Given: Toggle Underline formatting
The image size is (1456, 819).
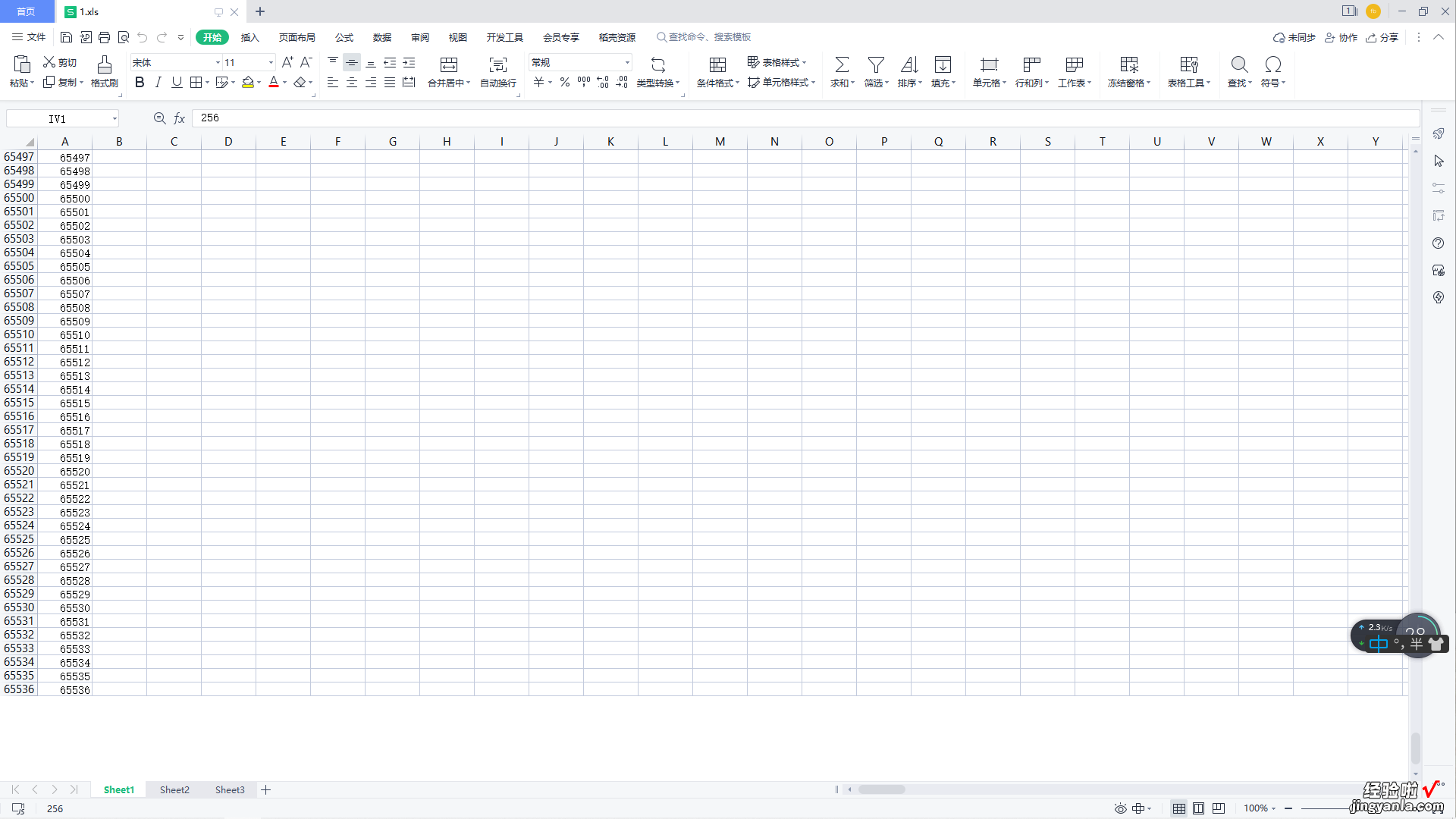Looking at the screenshot, I should tap(177, 82).
